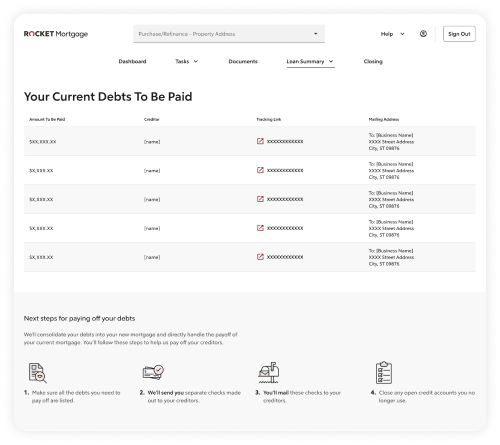The image size is (500, 445).
Task: Click the checks with checkmark icon for step 2
Action: click(x=153, y=372)
